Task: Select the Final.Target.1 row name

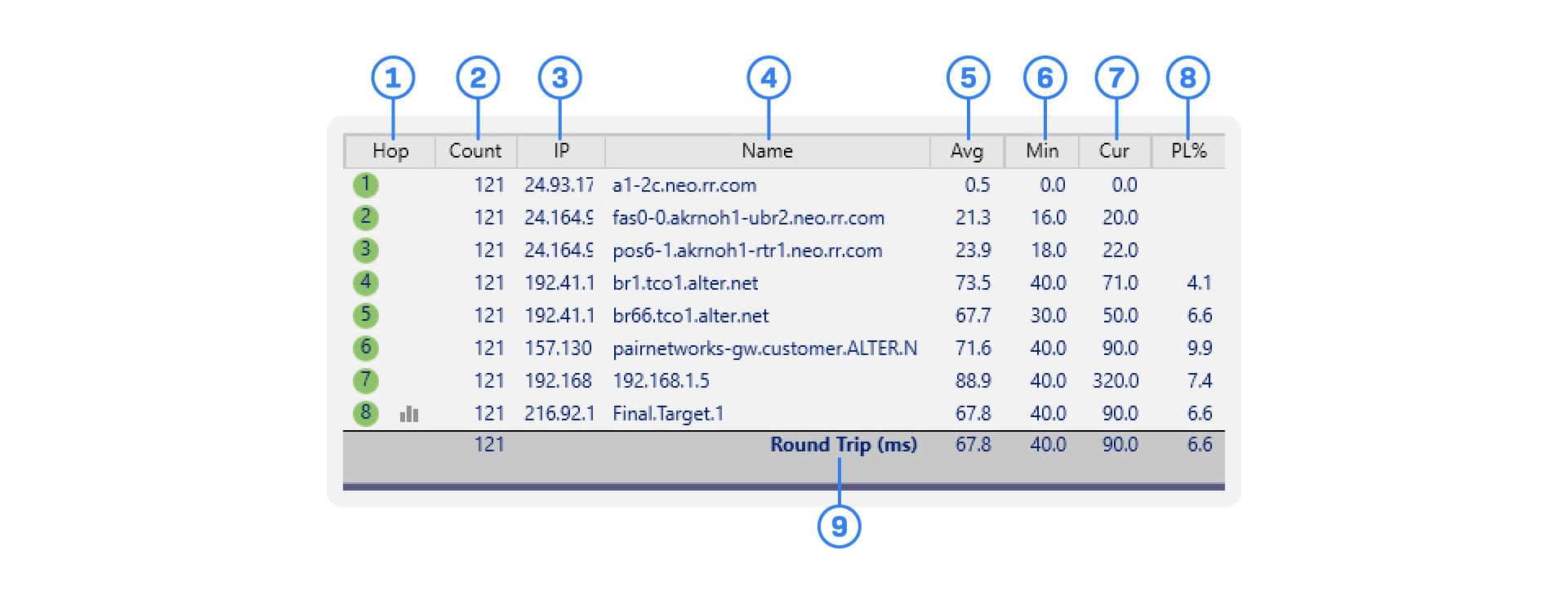Action: click(x=668, y=414)
